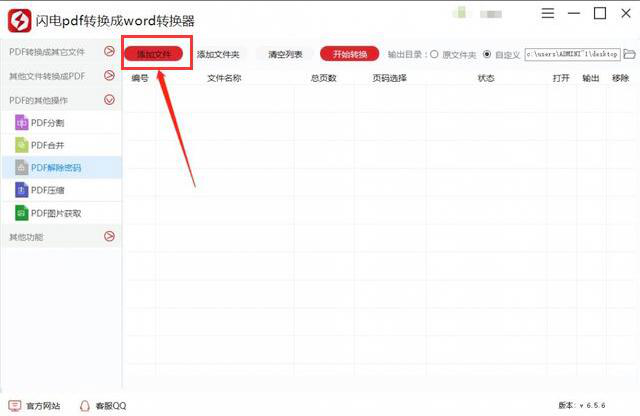The width and height of the screenshot is (640, 416).
Task: Click the app logo lightning icon
Action: click(20, 20)
